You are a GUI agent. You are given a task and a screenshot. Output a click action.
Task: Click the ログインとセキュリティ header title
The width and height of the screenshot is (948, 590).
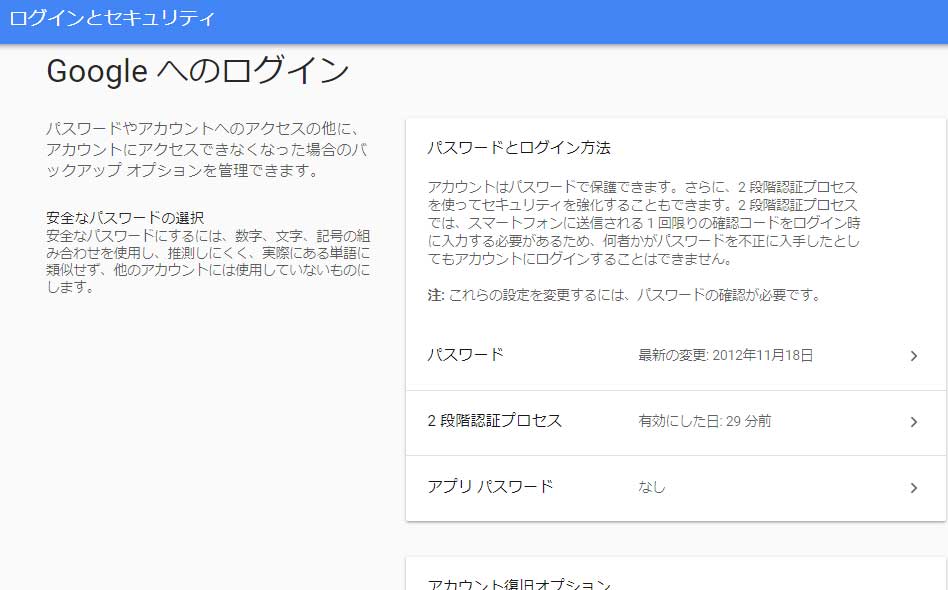tap(111, 18)
